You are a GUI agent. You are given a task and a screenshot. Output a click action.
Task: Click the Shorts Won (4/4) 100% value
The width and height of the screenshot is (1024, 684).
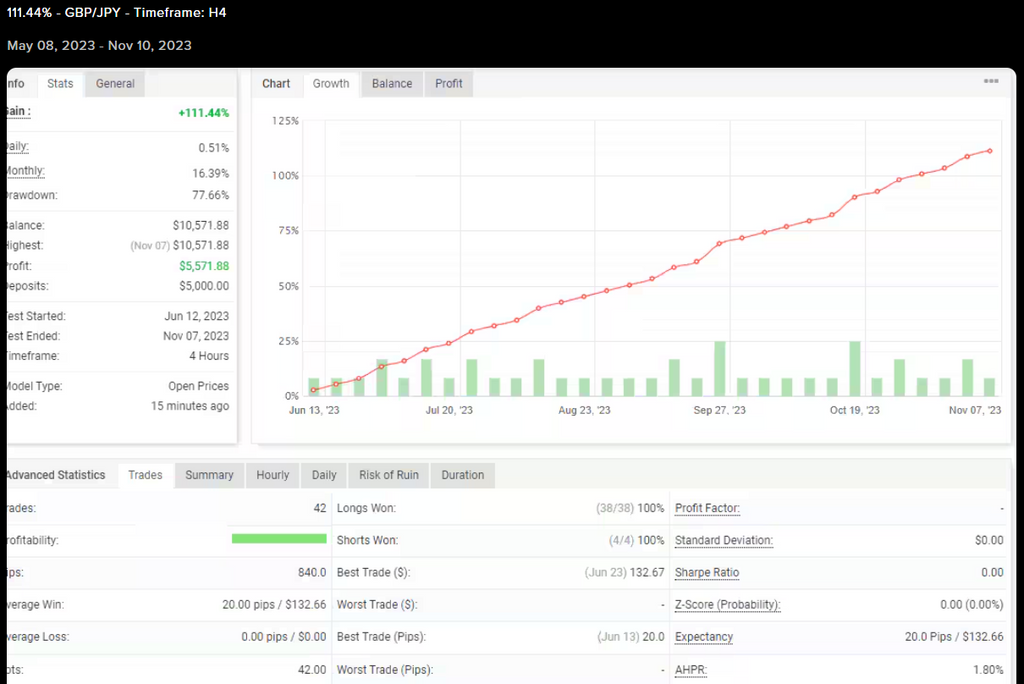coord(636,540)
